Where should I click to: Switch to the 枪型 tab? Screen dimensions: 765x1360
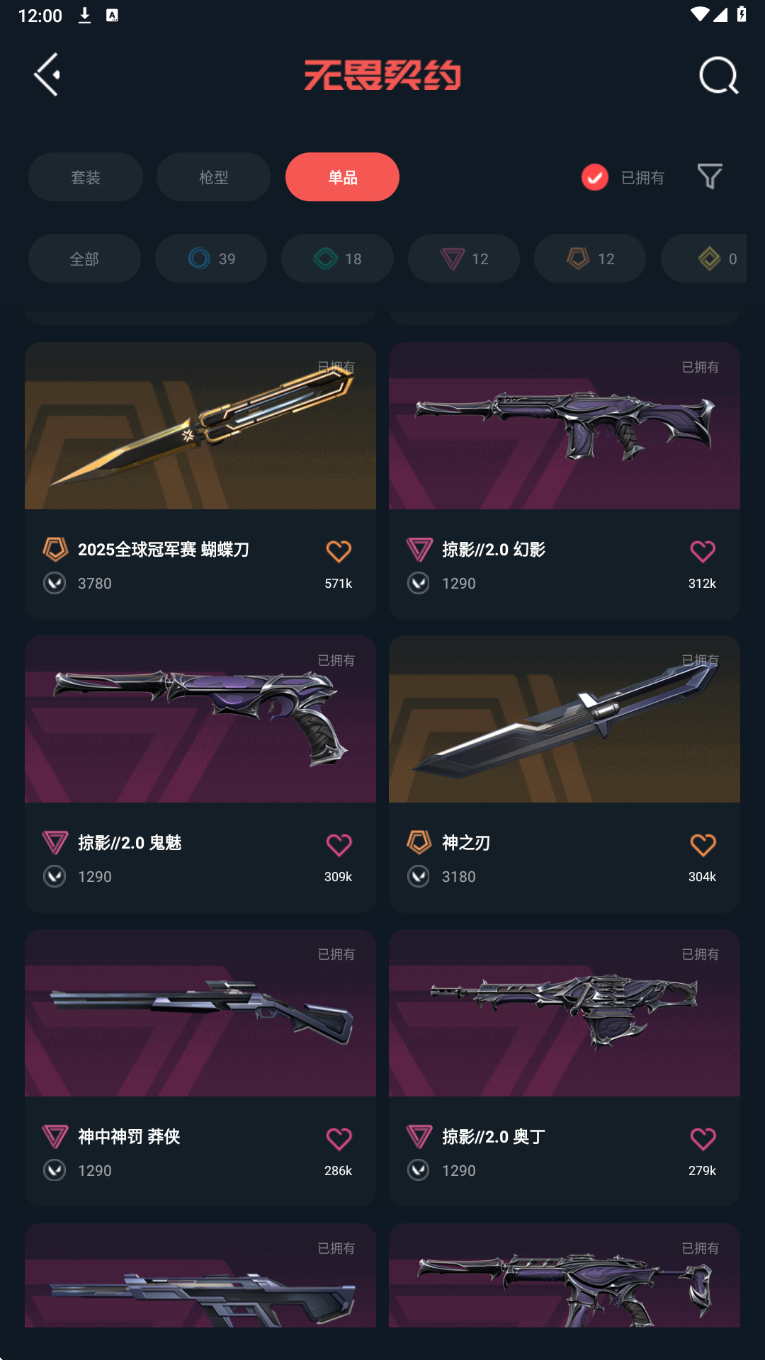[213, 177]
